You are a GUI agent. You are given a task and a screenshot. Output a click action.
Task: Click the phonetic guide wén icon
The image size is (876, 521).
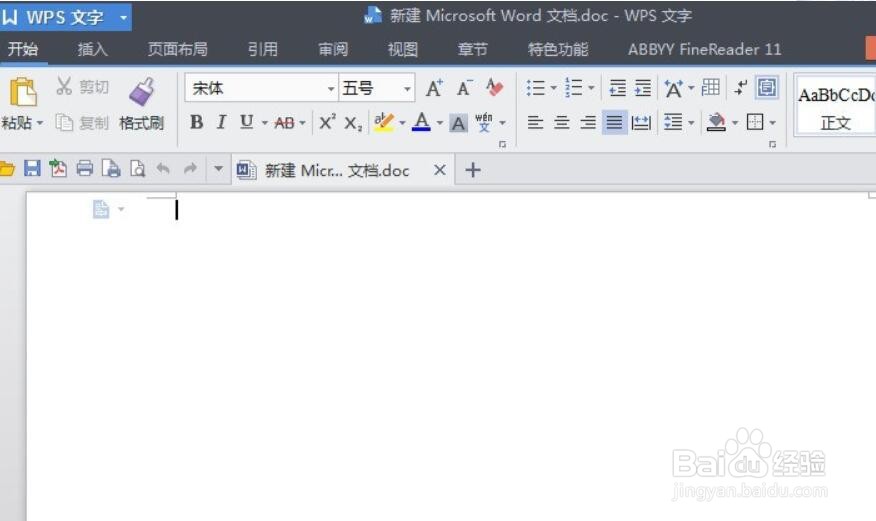(x=484, y=122)
